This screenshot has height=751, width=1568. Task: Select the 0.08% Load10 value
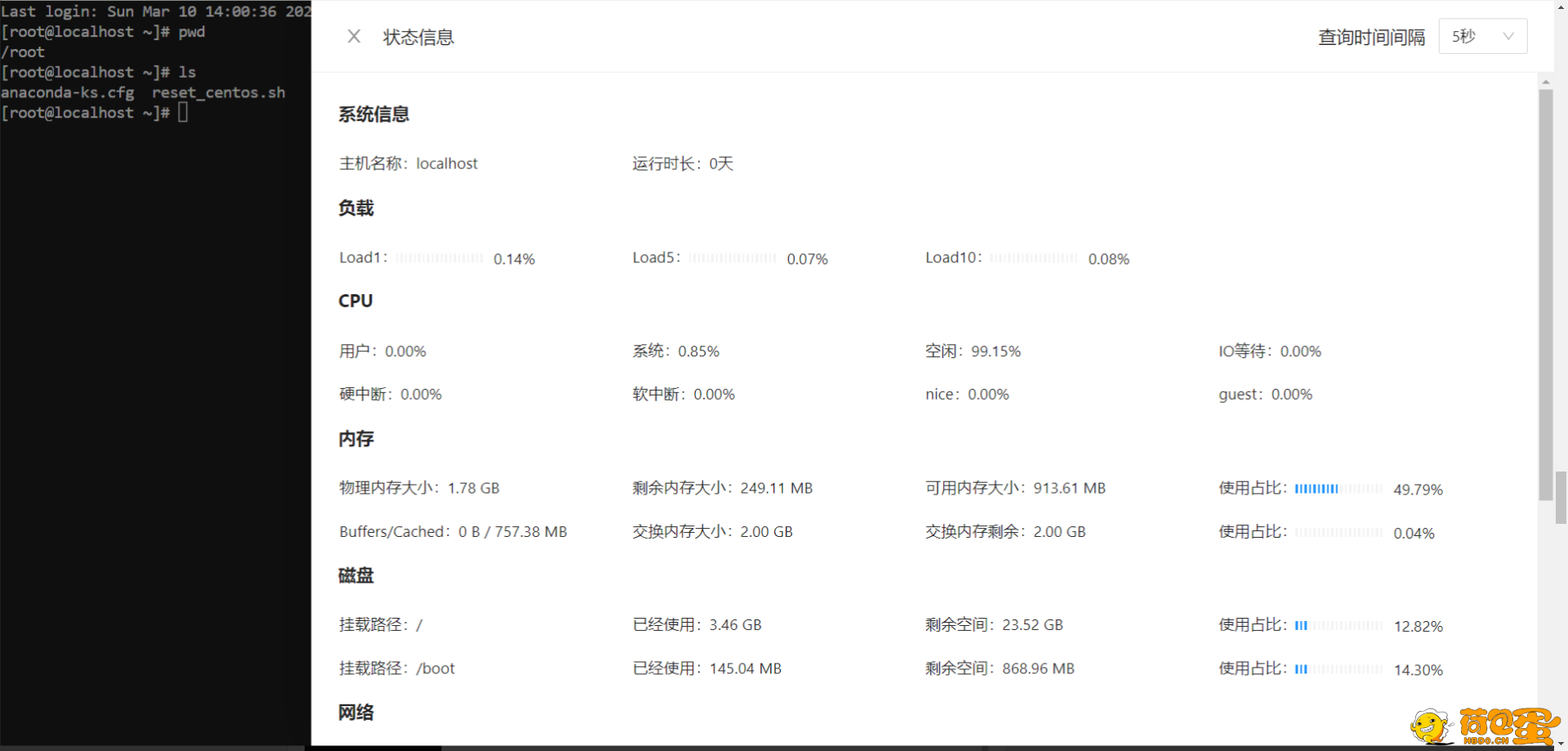[1109, 259]
